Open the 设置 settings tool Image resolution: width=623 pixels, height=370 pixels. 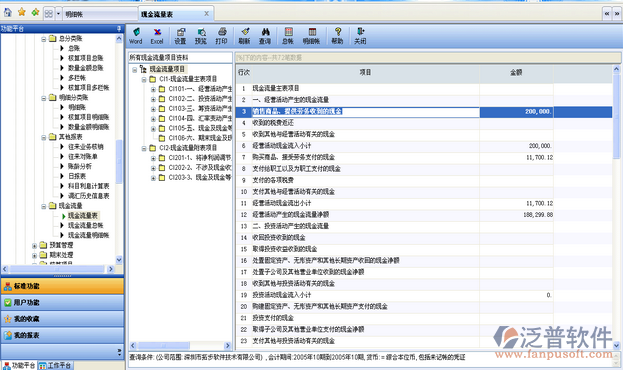(180, 36)
